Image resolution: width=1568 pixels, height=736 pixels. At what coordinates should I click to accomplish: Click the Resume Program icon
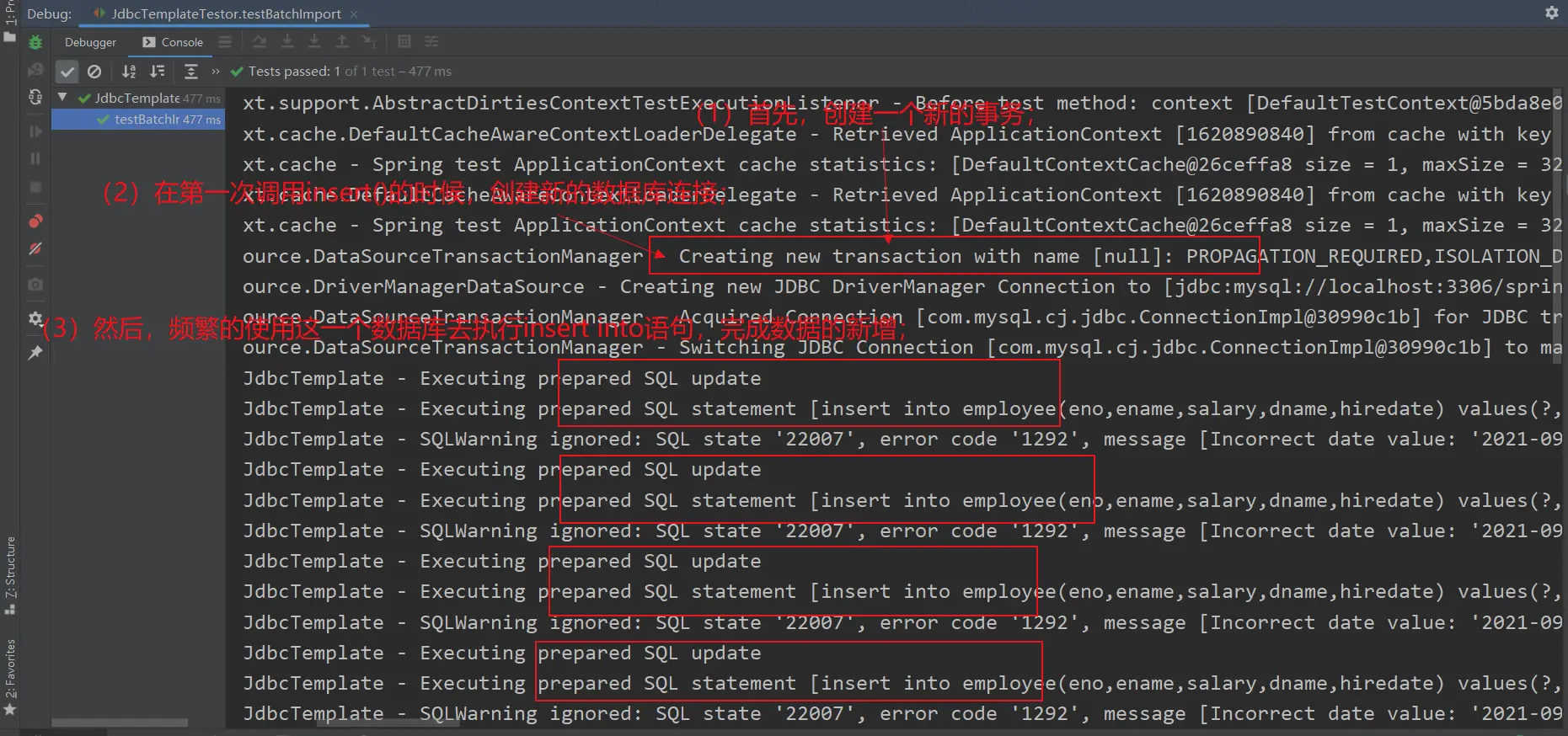(x=35, y=131)
